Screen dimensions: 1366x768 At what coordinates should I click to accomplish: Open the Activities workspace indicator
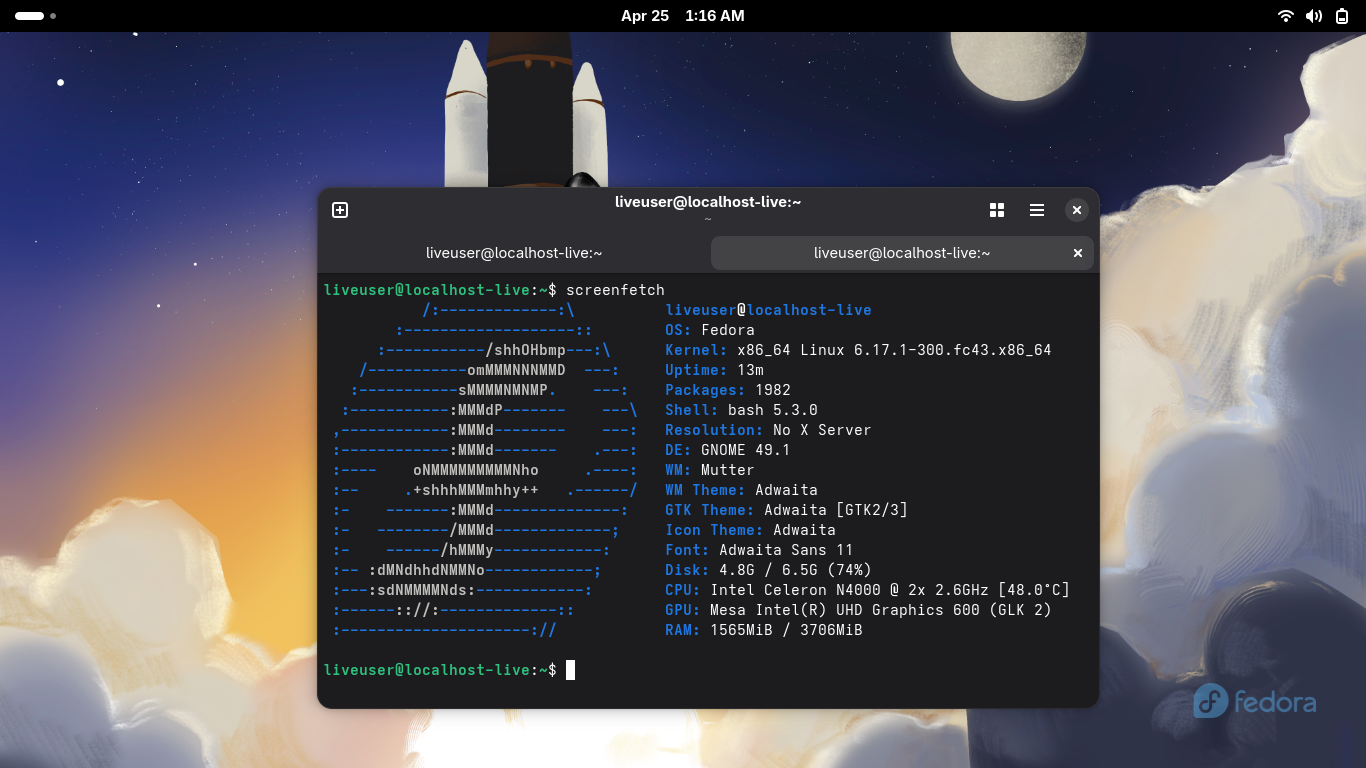pyautogui.click(x=35, y=16)
